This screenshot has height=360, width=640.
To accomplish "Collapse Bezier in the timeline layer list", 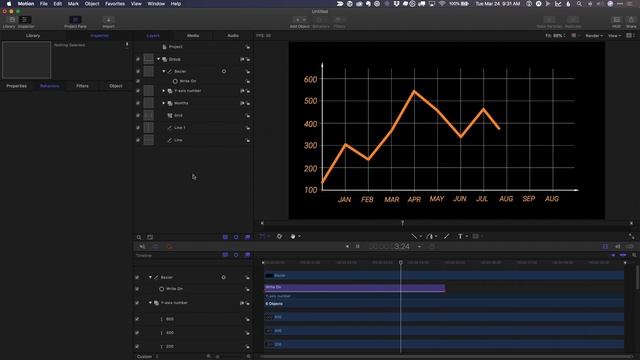I will 150,278.
